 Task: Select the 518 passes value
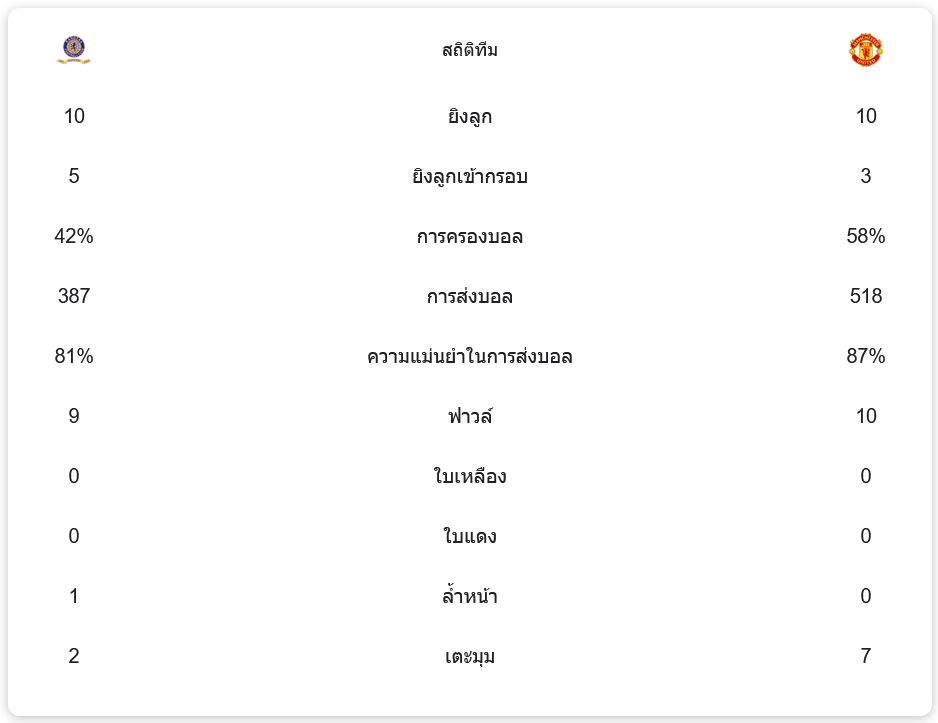coord(865,296)
